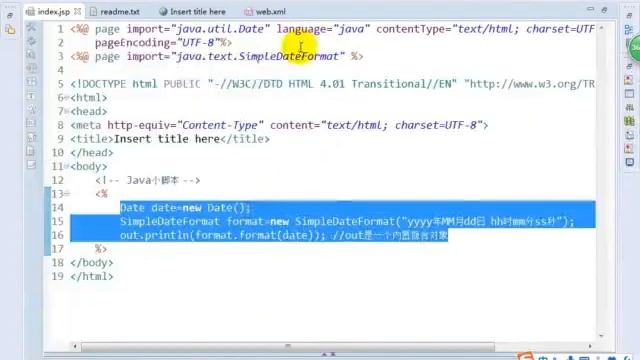The image size is (640, 360).
Task: Click the </html> tag on line 19
Action: (x=91, y=276)
